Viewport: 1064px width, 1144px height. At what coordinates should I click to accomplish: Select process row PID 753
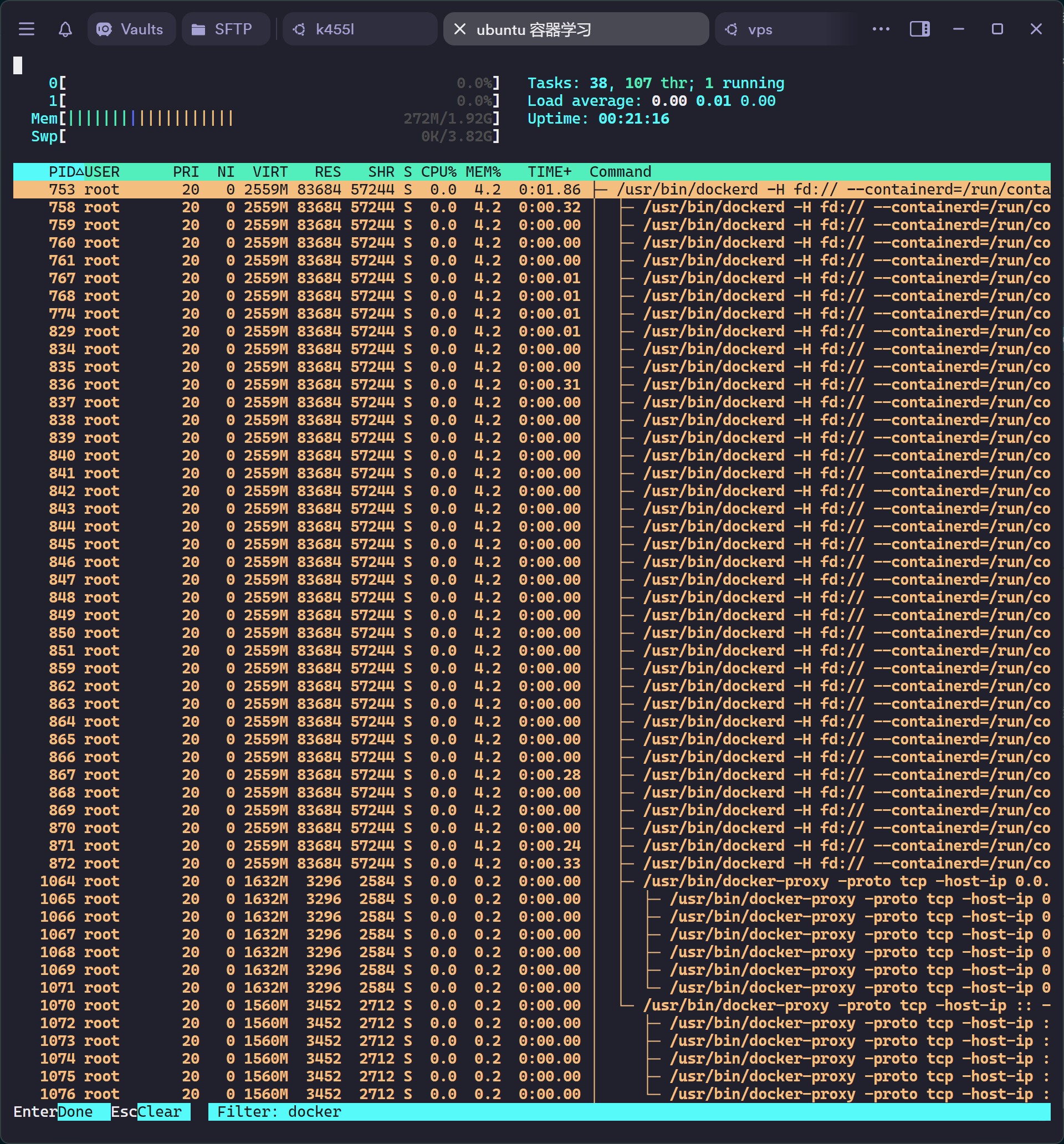pyautogui.click(x=531, y=190)
